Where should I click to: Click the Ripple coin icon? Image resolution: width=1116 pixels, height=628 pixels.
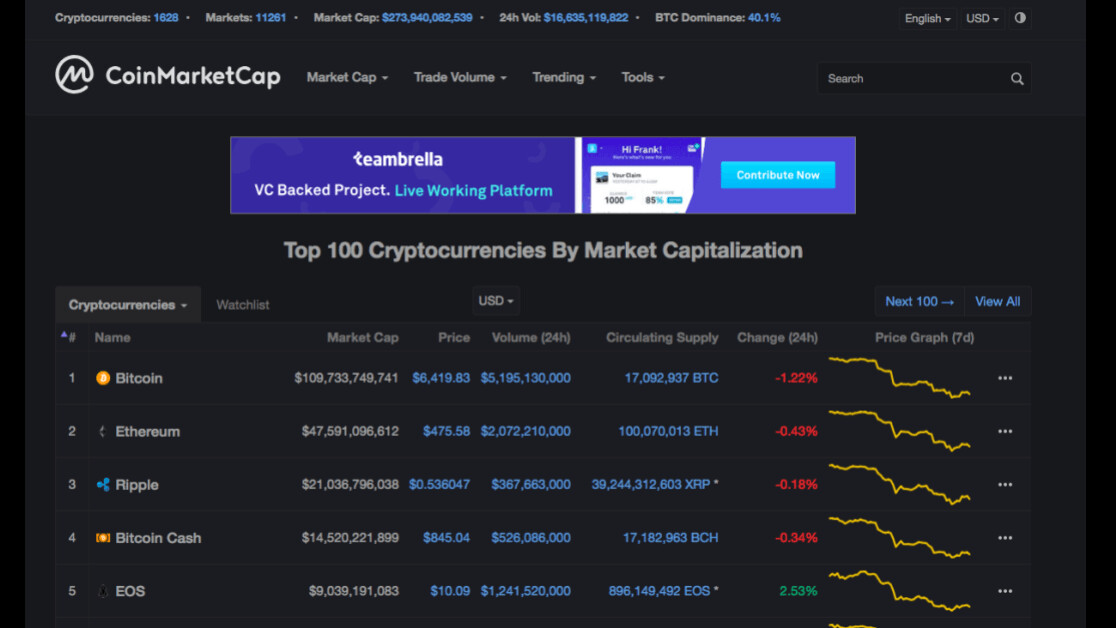click(x=102, y=485)
